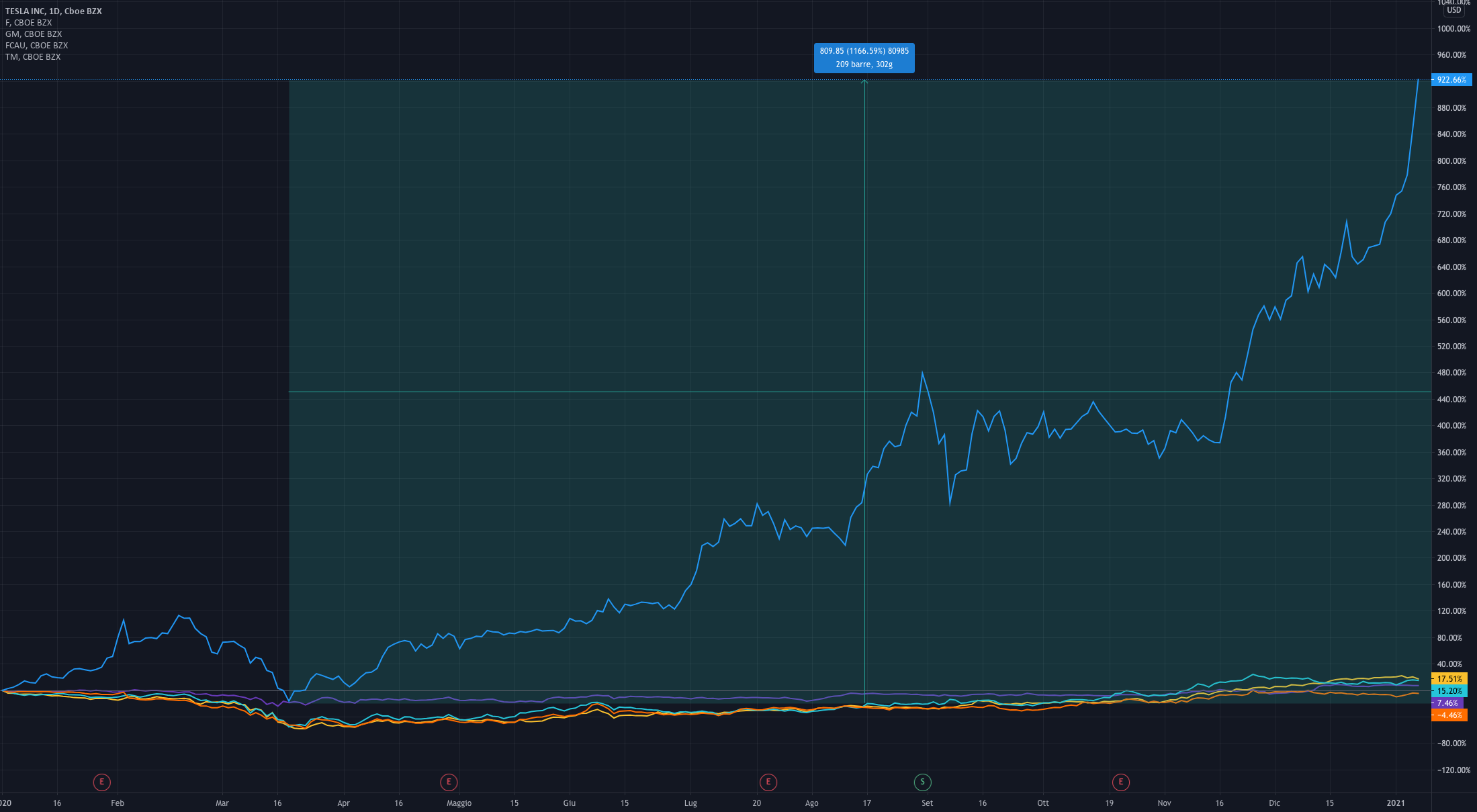Viewport: 1477px width, 812px height.
Task: Select the FCAU, CBOE BZX legend entry
Action: pos(36,46)
